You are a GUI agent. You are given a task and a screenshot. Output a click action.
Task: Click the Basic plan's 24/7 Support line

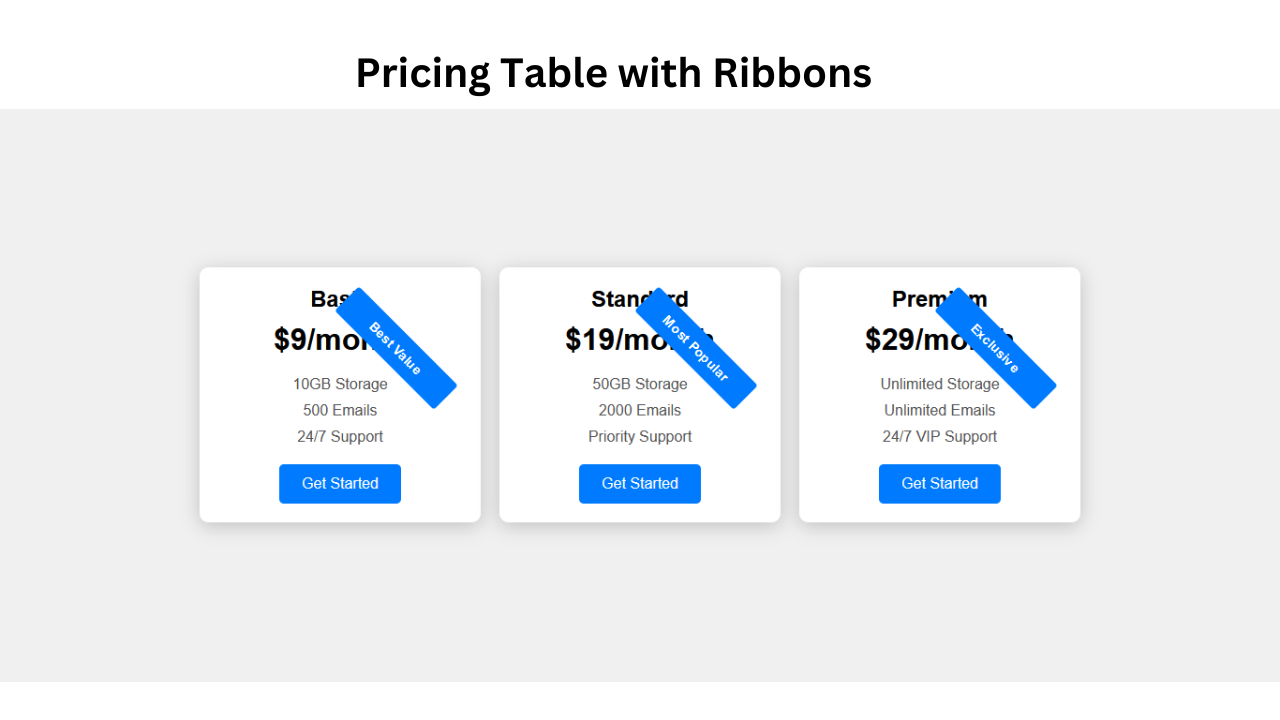coord(340,436)
